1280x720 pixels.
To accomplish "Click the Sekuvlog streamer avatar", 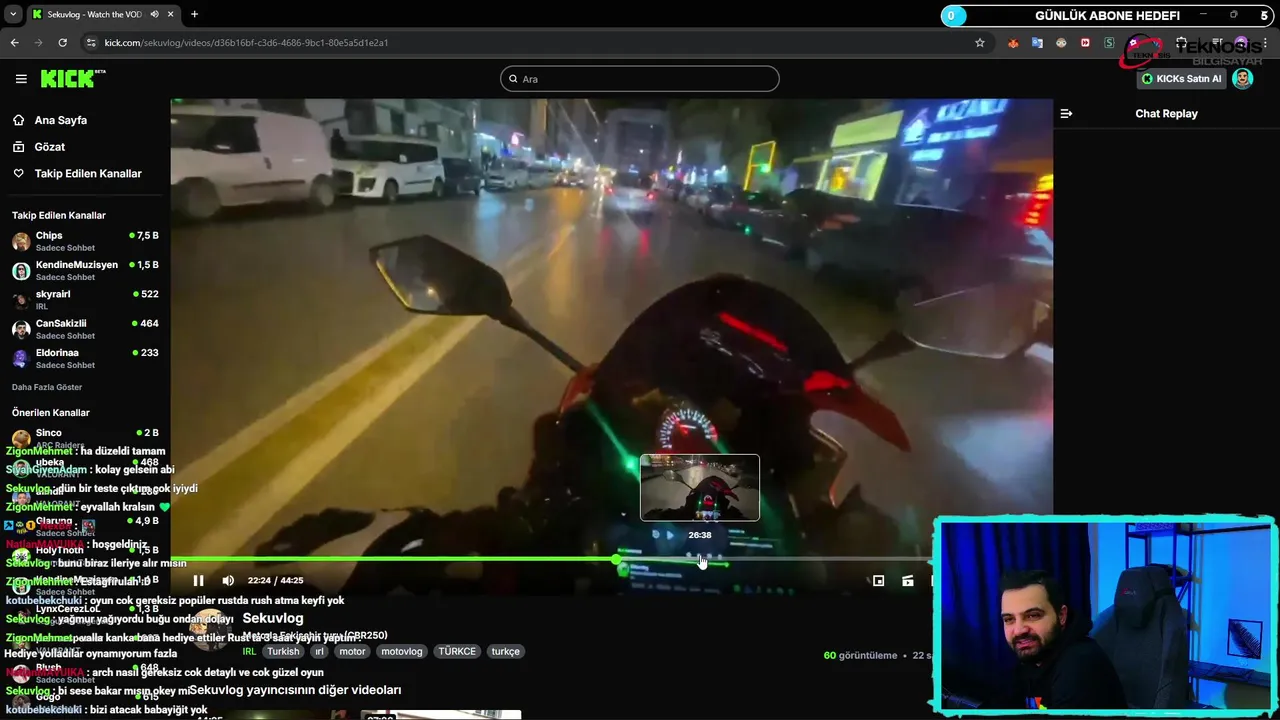I will click(x=211, y=628).
